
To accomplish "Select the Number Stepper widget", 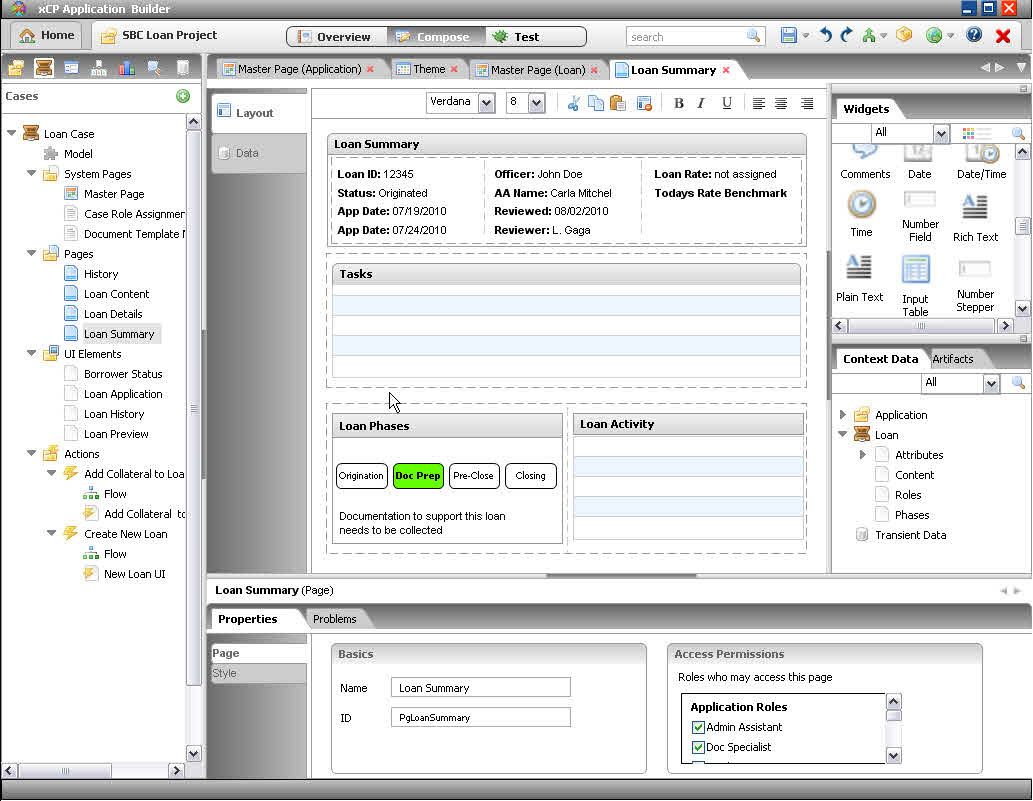I will coord(975,285).
